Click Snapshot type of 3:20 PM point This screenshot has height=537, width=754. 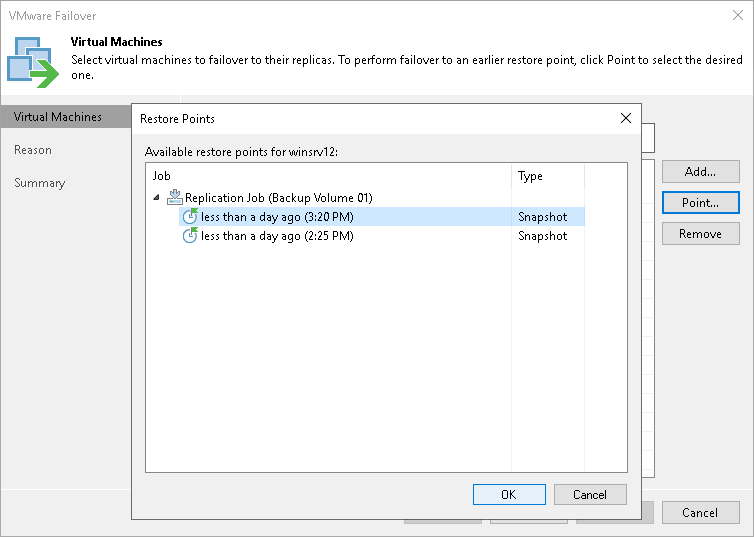click(x=542, y=217)
